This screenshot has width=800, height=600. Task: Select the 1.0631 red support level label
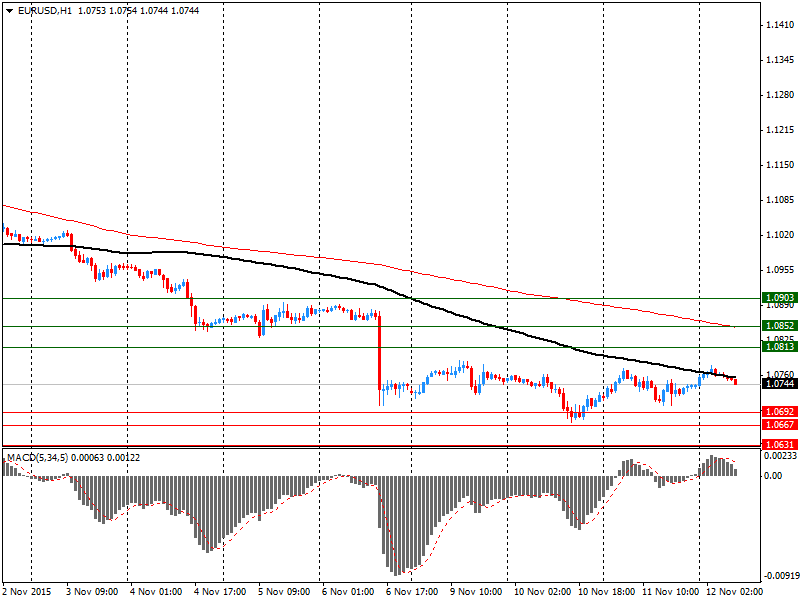(780, 444)
